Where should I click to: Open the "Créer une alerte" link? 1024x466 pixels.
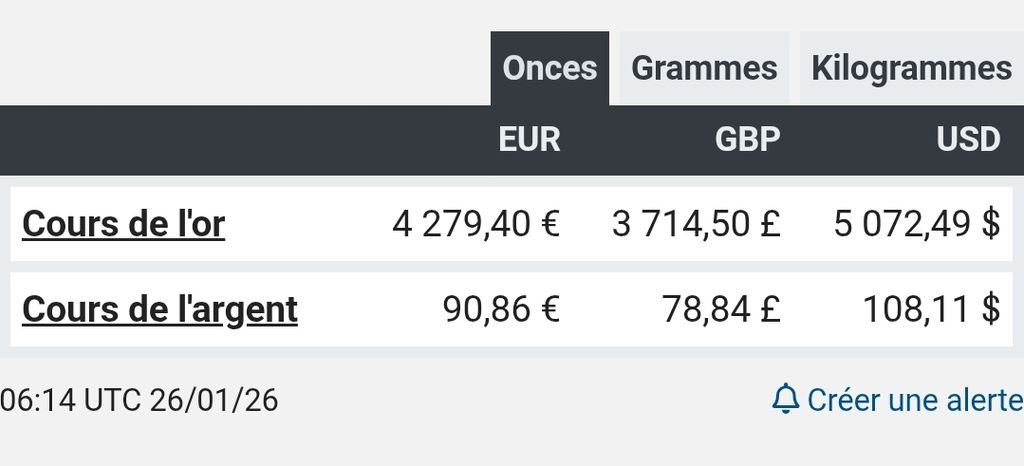pyautogui.click(x=914, y=400)
